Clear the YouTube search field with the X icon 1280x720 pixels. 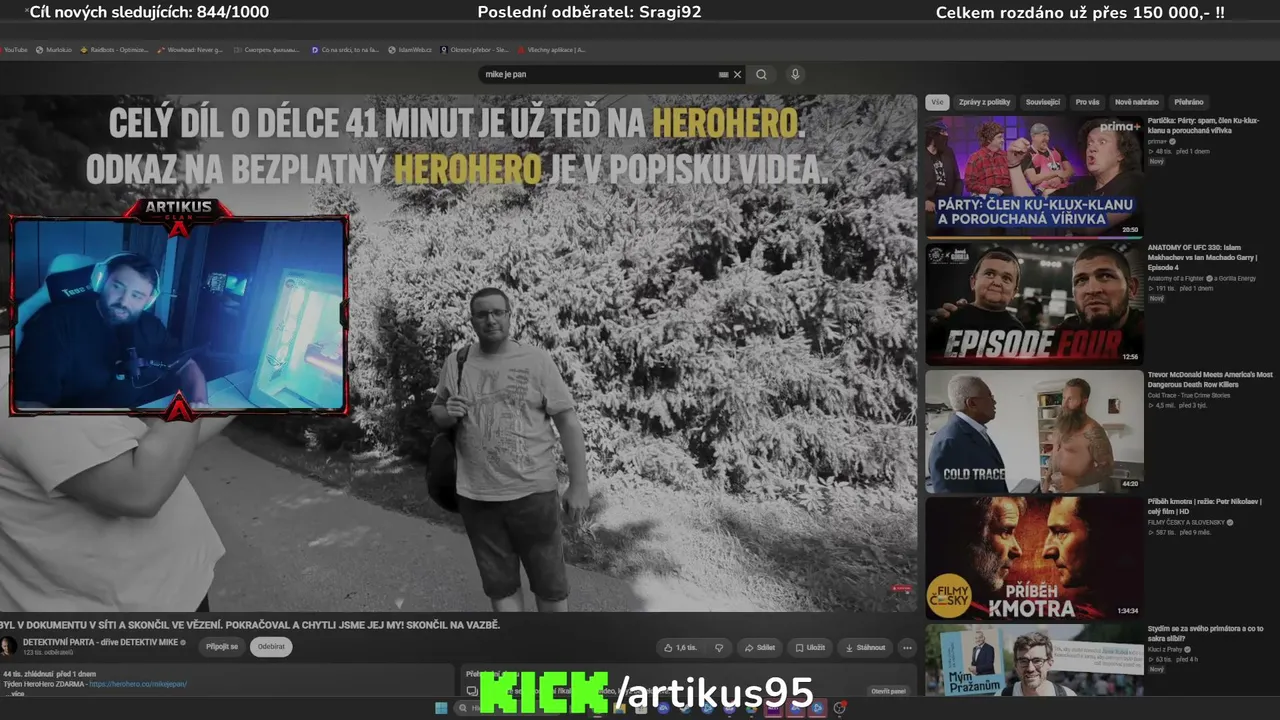coord(738,74)
